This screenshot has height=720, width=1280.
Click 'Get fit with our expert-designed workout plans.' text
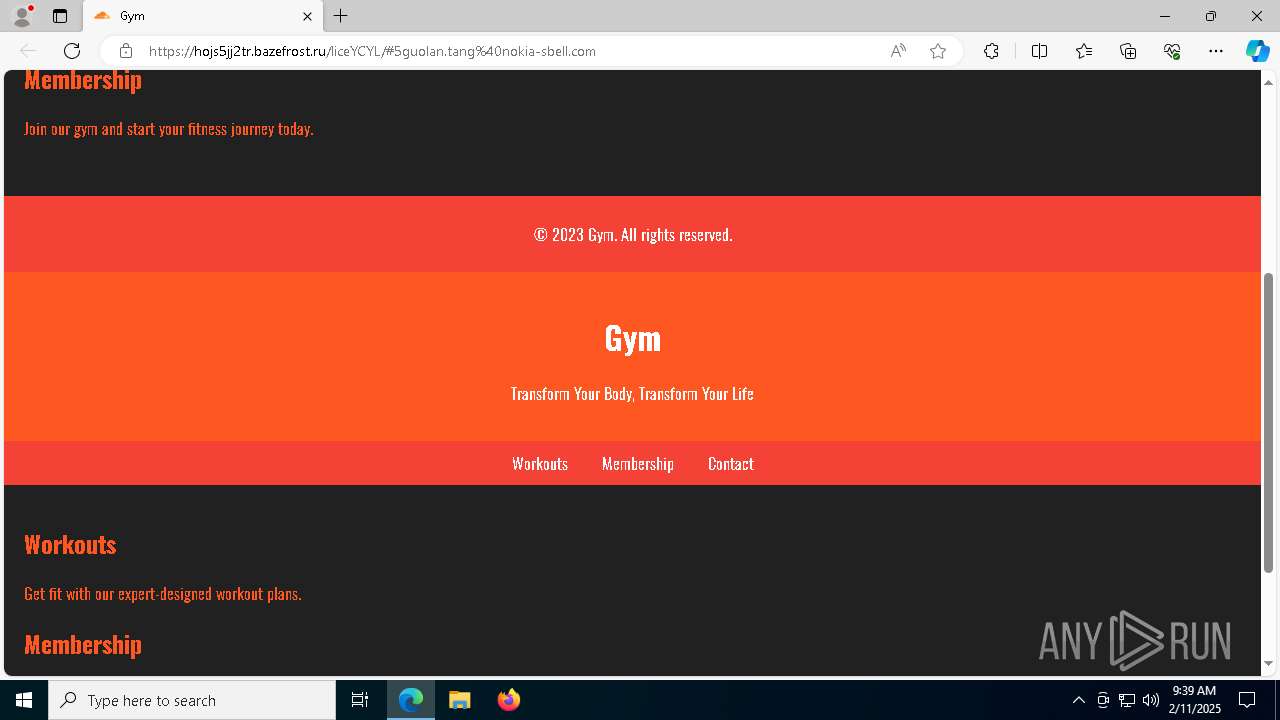click(163, 594)
